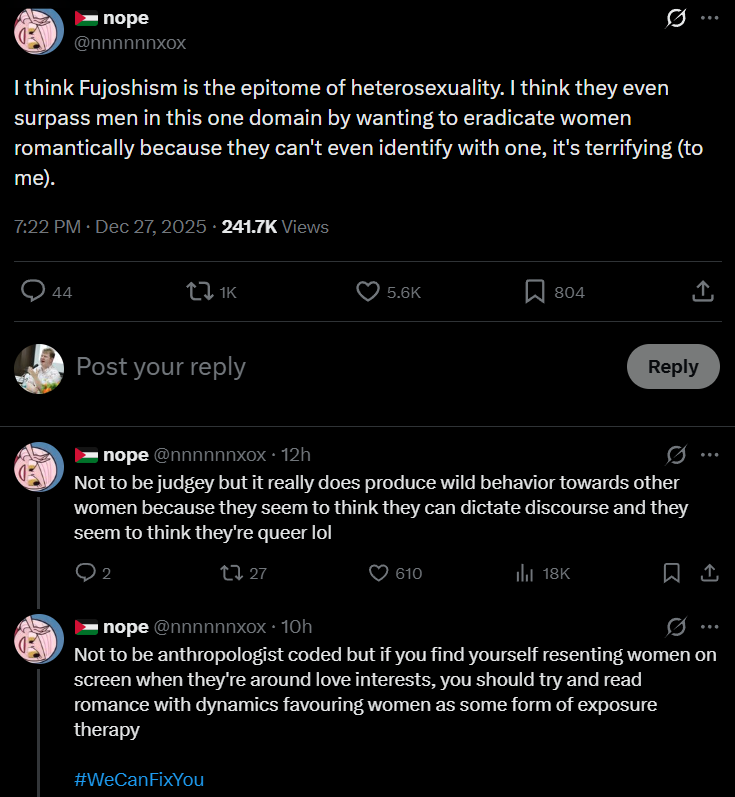
Task: Repost the main post with 1K reposts
Action: tap(200, 291)
